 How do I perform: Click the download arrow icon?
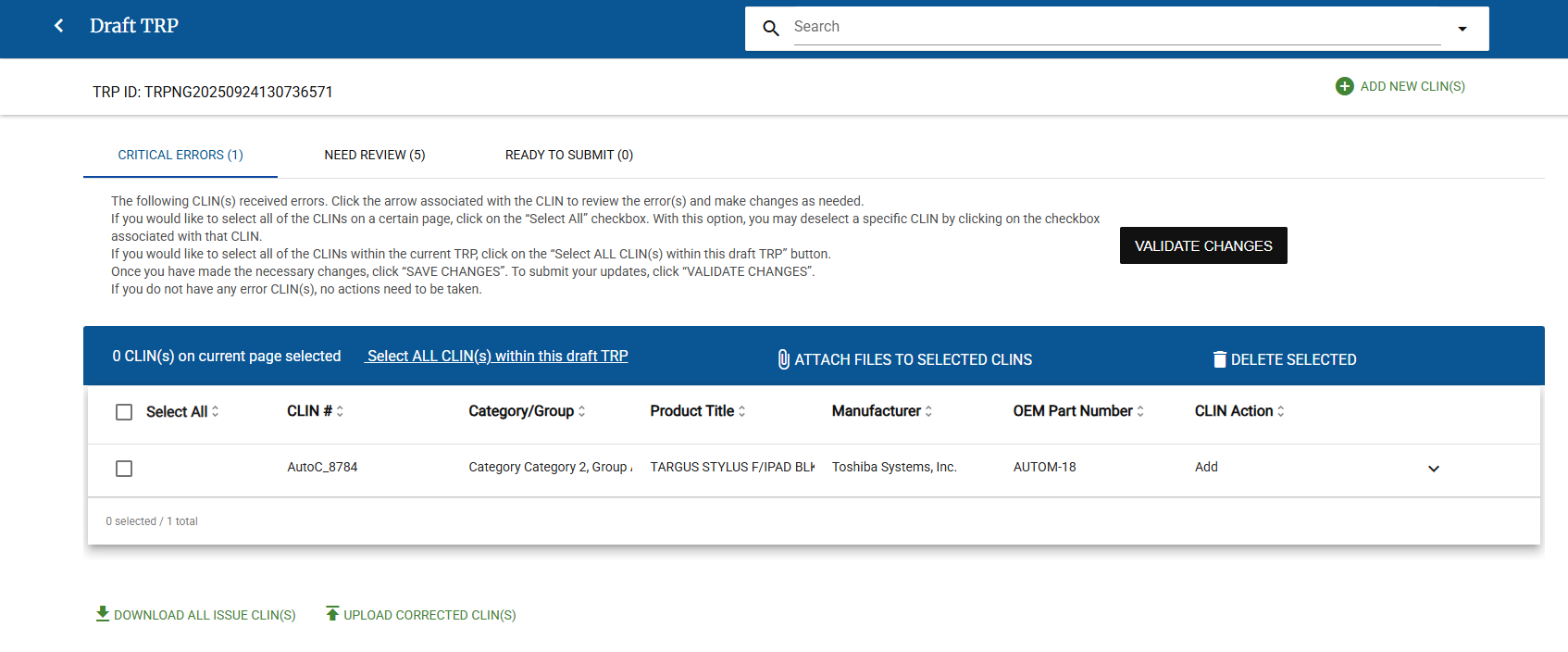click(x=103, y=614)
